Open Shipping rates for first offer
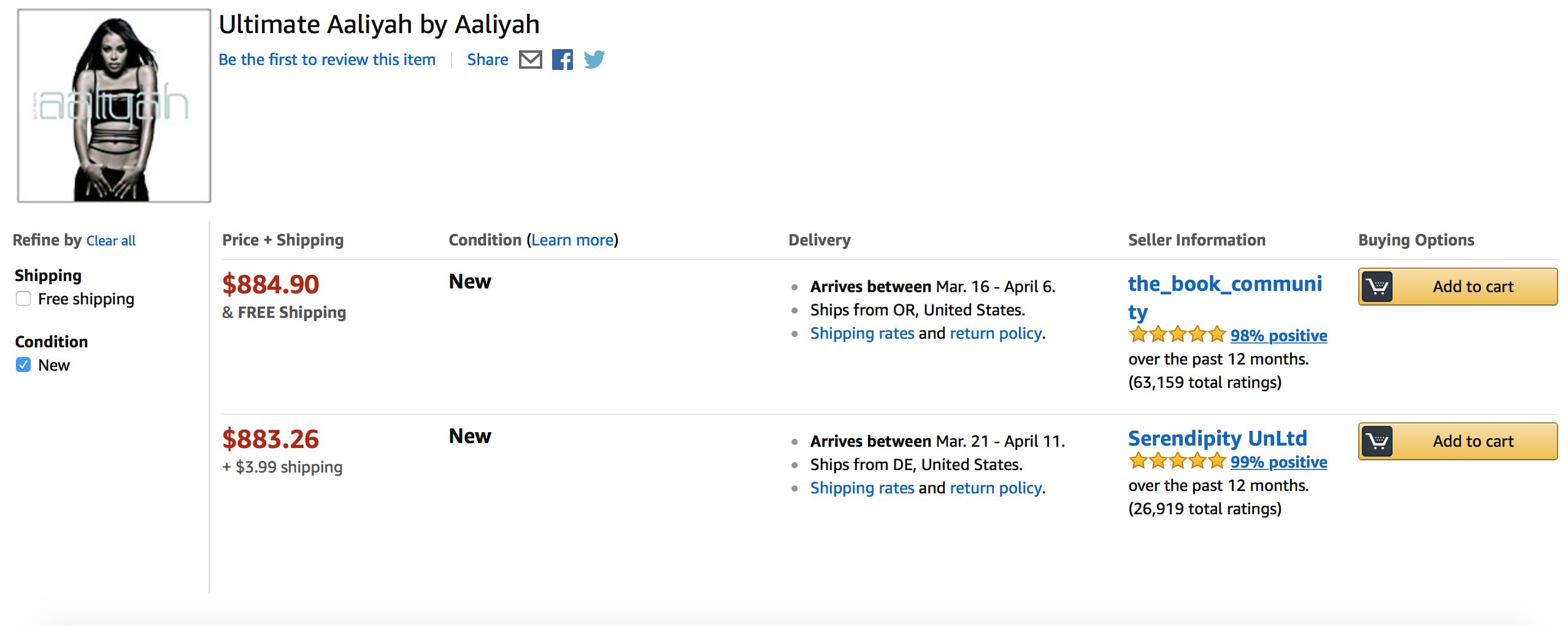 (x=862, y=333)
